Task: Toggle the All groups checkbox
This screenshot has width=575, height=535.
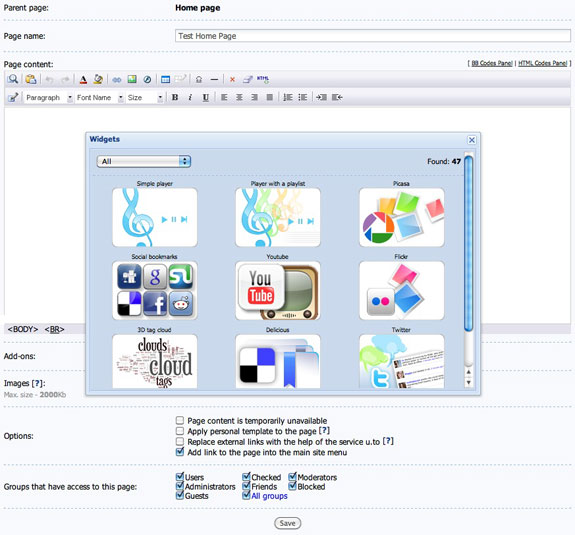Action: [x=246, y=495]
